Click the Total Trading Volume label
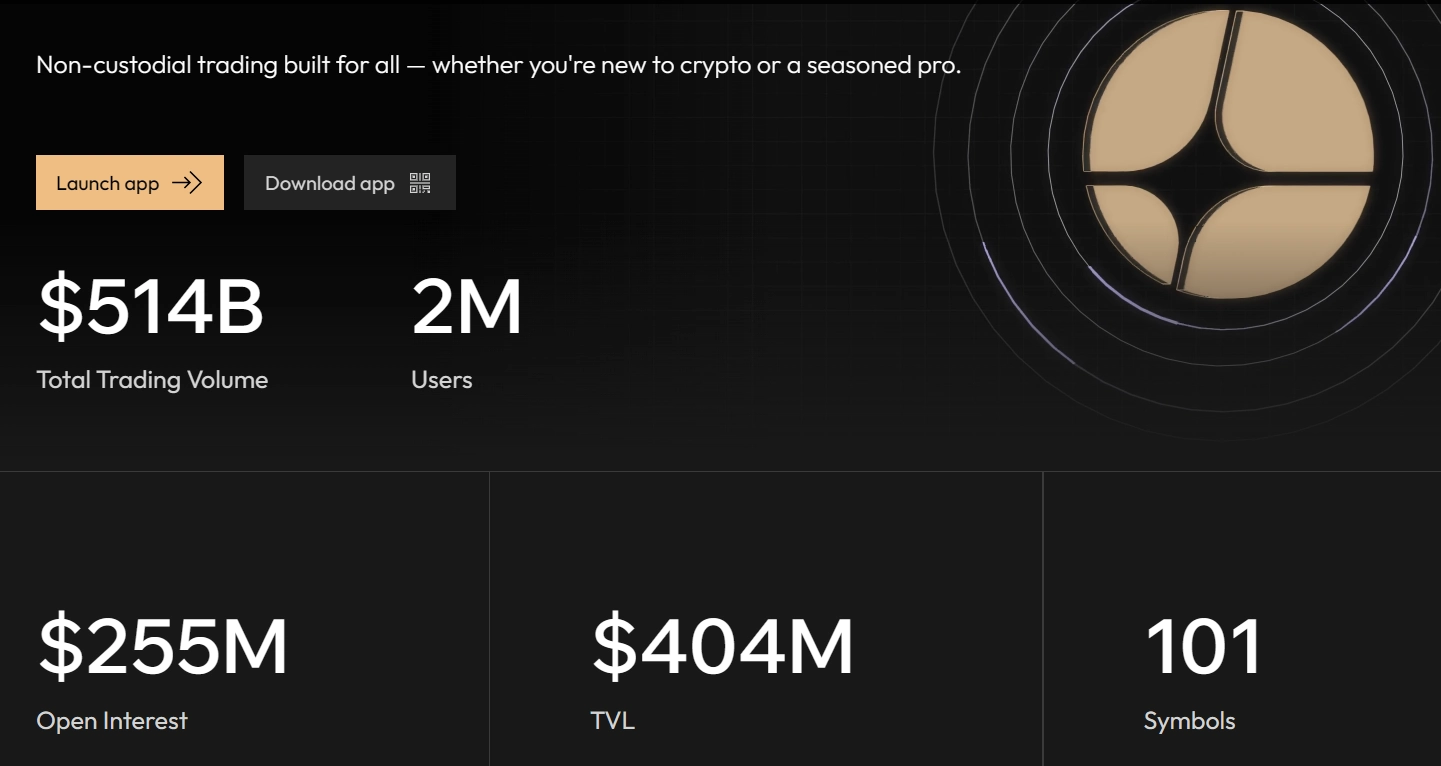 152,380
